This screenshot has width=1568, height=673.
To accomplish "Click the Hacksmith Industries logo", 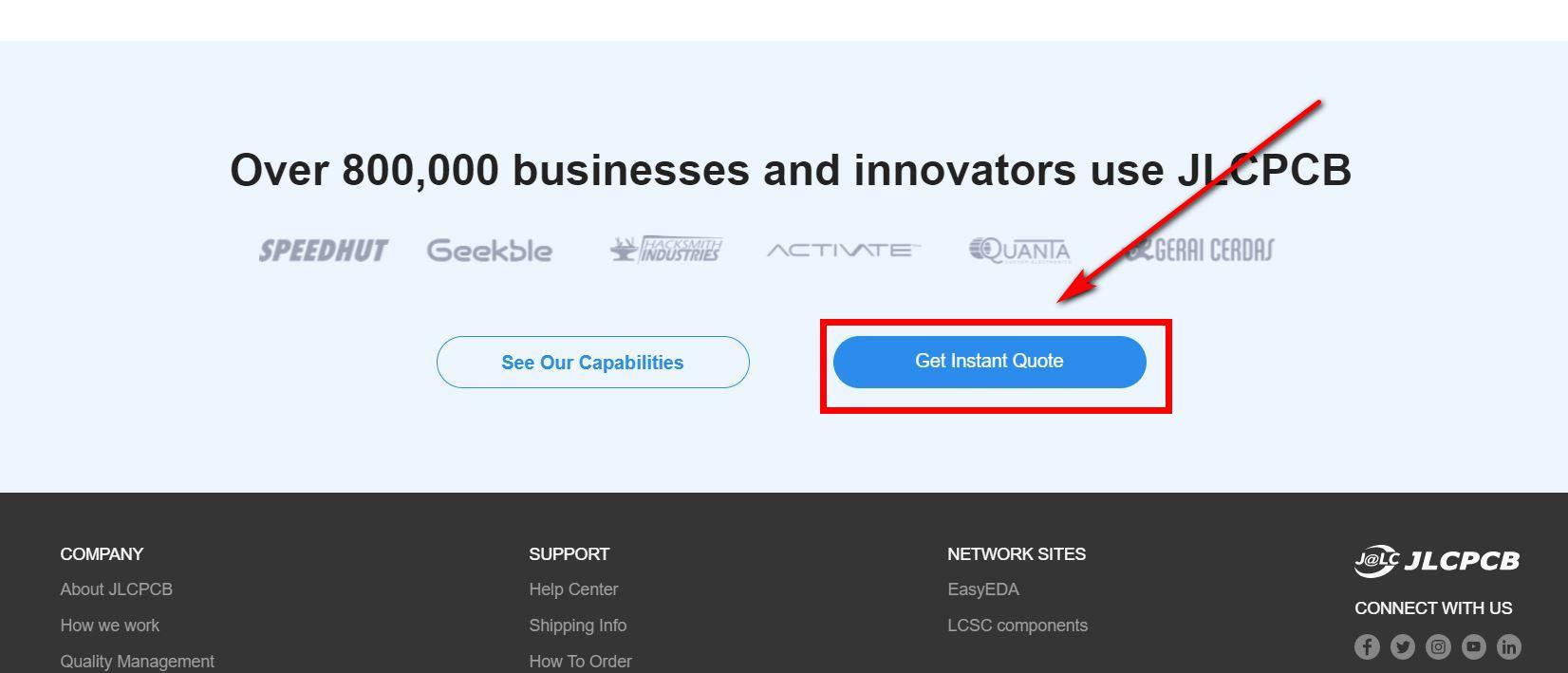I will [x=665, y=250].
